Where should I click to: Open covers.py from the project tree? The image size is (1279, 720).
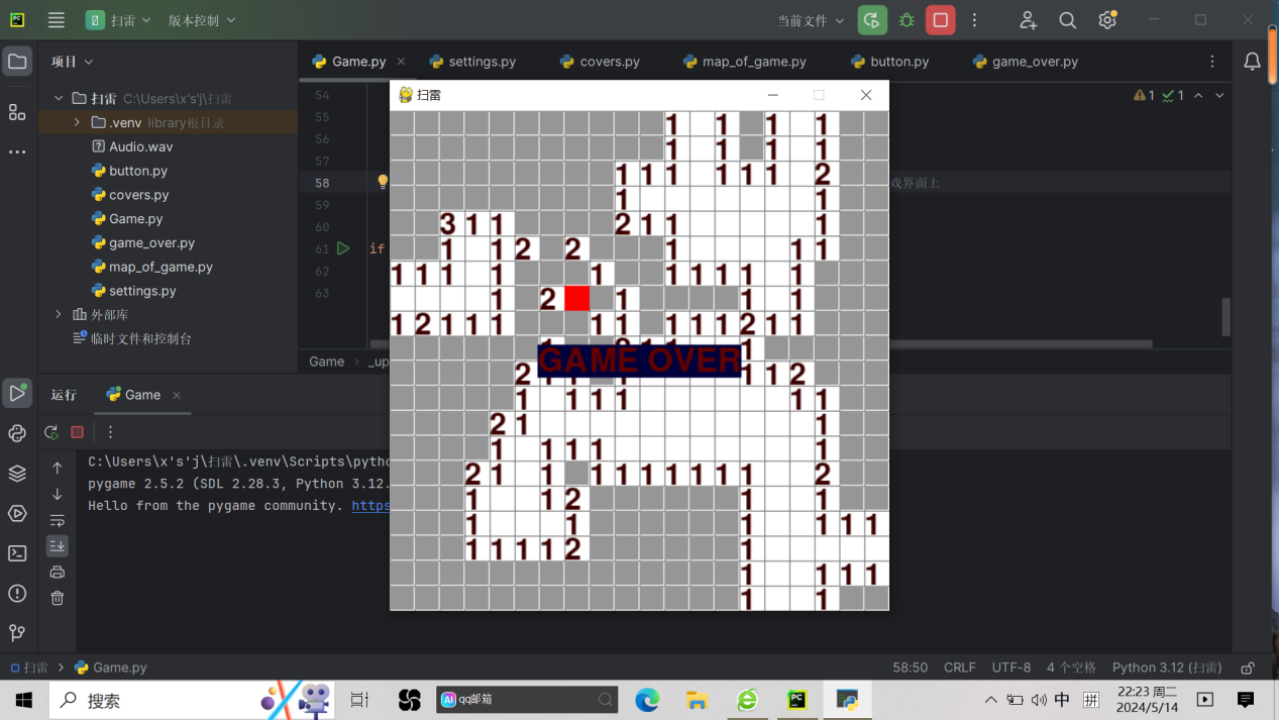point(138,195)
